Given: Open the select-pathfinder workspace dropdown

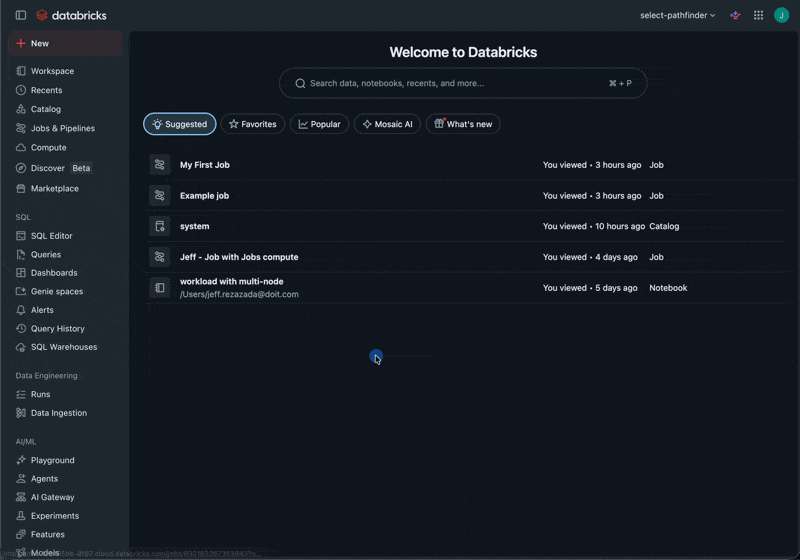Looking at the screenshot, I should pyautogui.click(x=678, y=15).
